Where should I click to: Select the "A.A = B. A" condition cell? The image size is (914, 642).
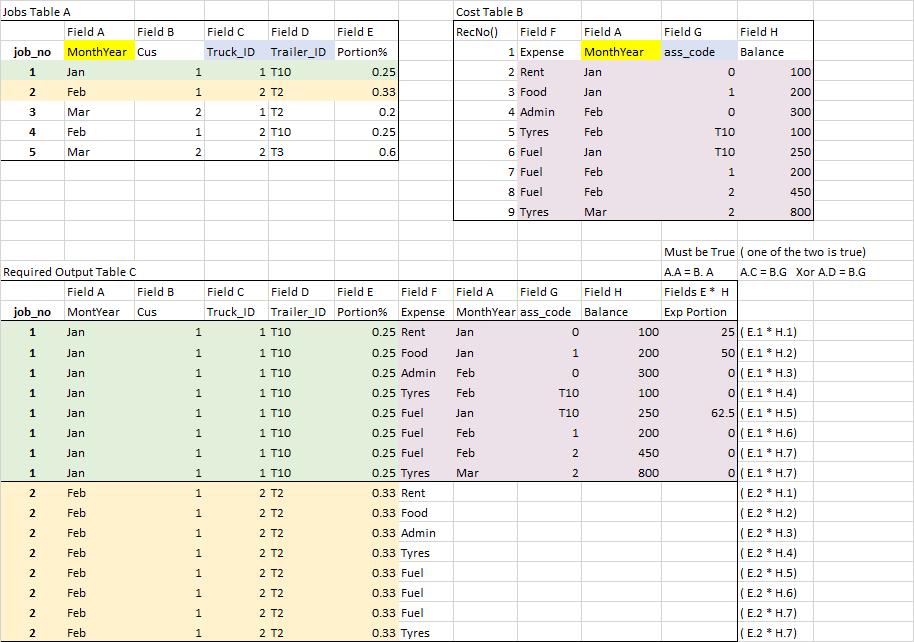click(690, 271)
